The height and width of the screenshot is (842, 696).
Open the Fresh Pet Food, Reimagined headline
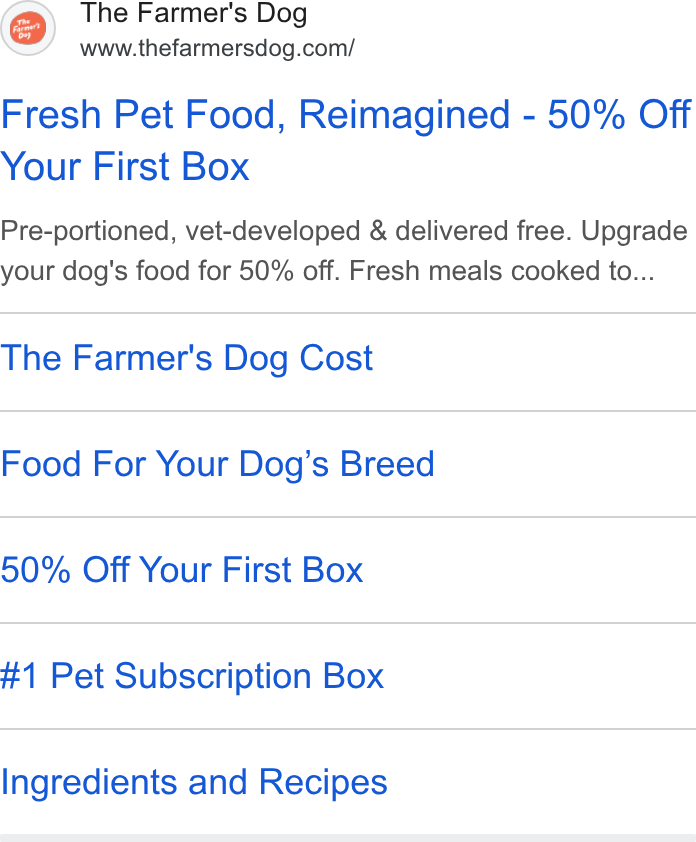point(346,140)
